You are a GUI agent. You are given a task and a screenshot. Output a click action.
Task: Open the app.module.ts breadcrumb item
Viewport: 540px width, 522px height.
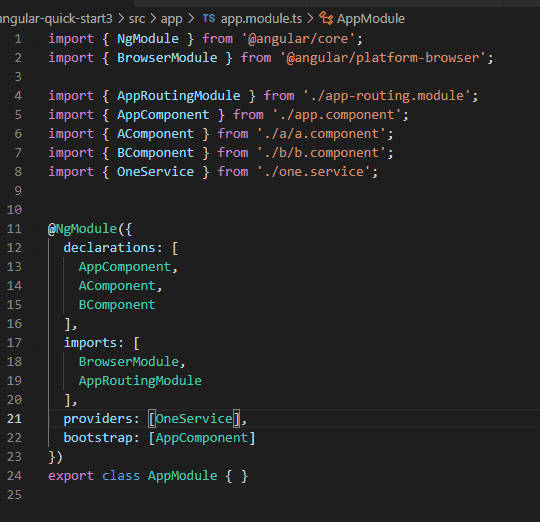click(x=261, y=19)
